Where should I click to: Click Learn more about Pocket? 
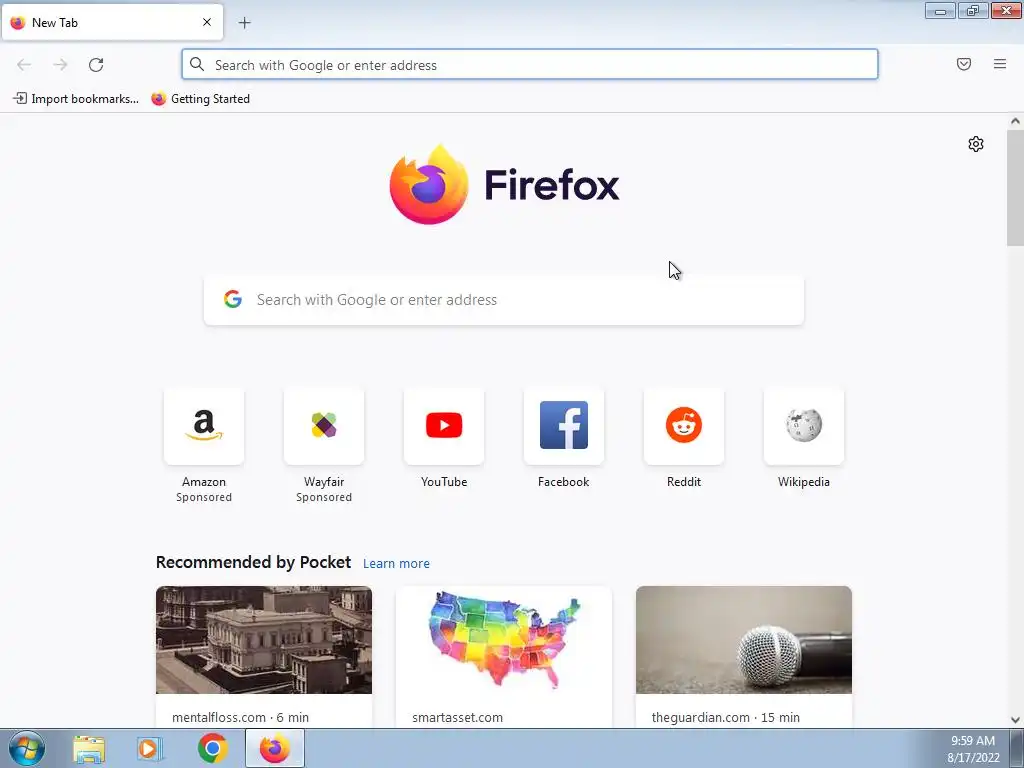click(x=396, y=564)
